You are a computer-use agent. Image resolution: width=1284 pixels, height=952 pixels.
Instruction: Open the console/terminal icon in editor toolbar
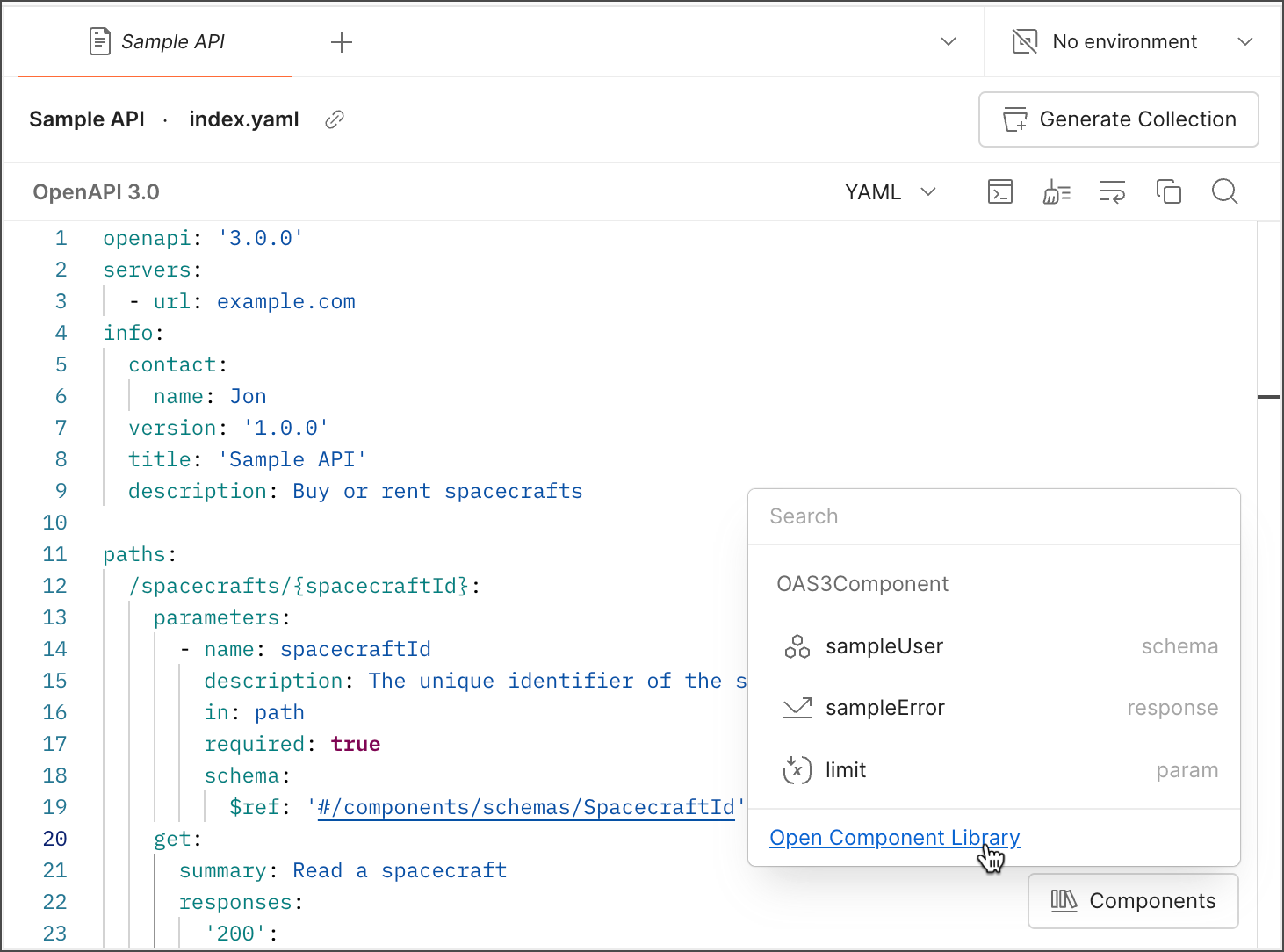point(999,191)
